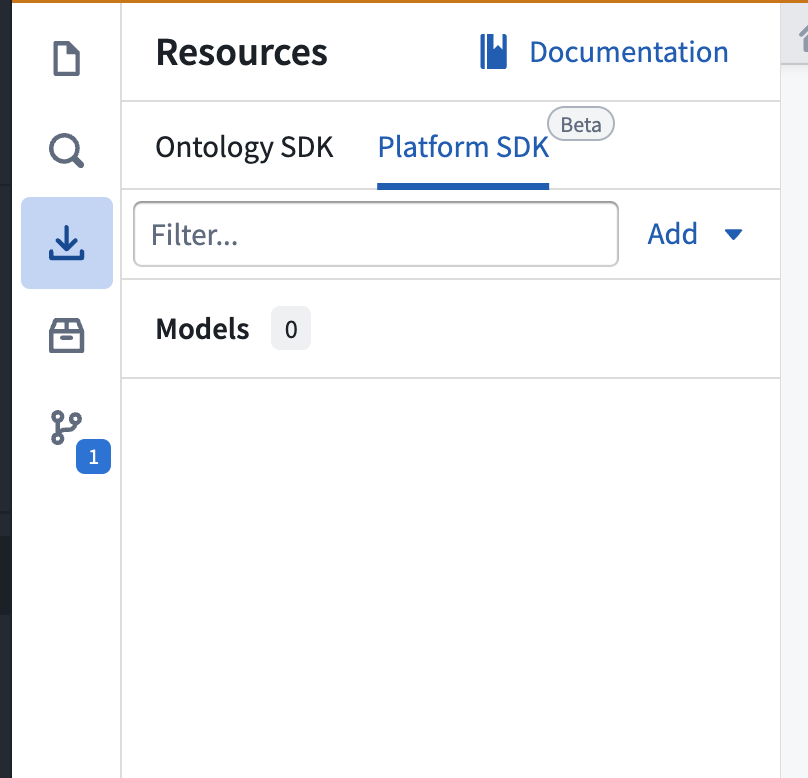Click the highlighted downloads/resources sidebar icon
This screenshot has height=778, width=808.
[x=66, y=242]
